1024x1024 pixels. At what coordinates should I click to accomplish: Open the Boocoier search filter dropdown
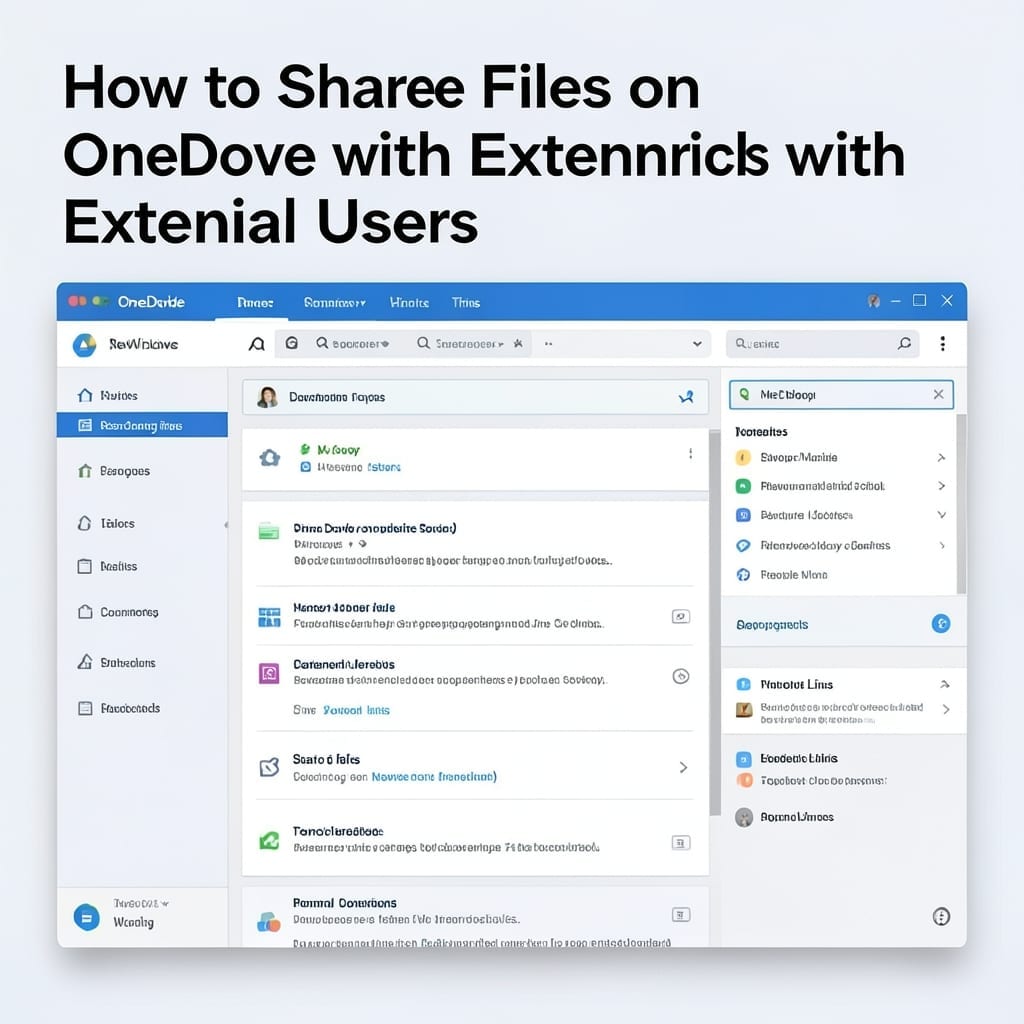click(x=353, y=344)
